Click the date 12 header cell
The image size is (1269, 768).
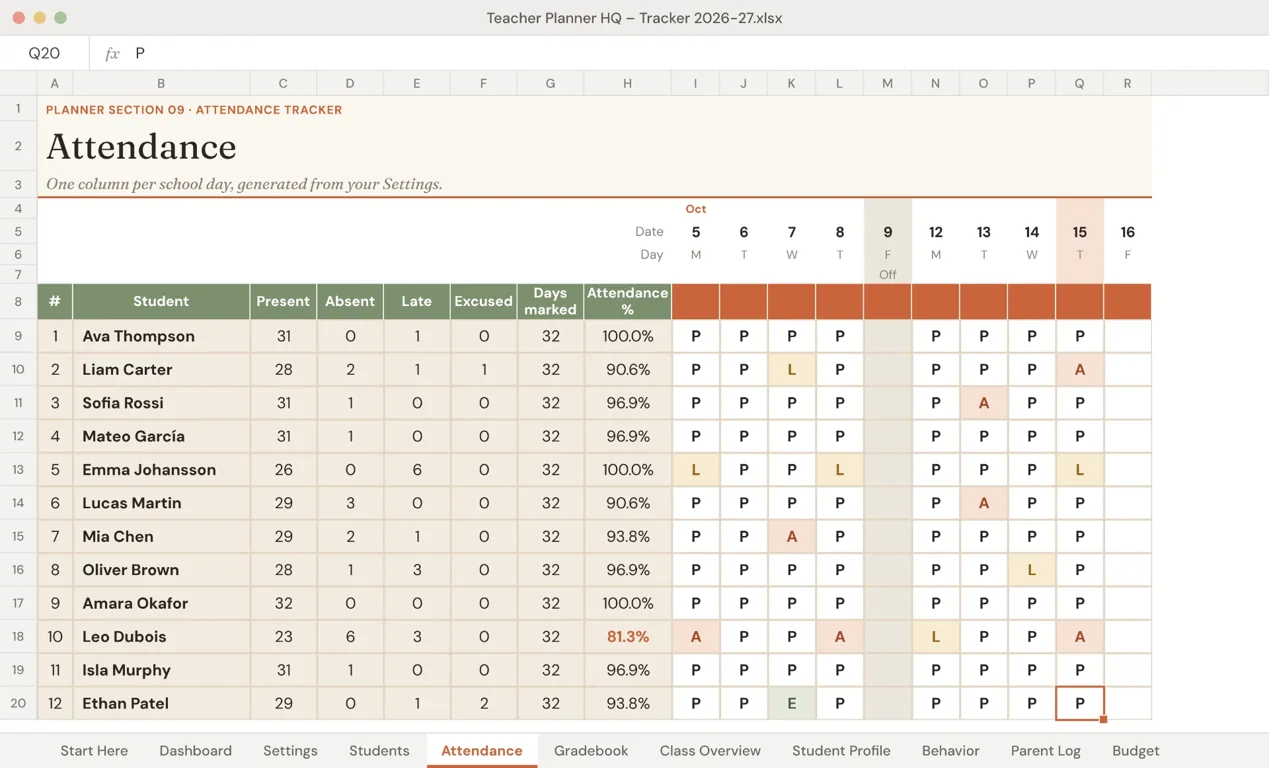tap(935, 232)
